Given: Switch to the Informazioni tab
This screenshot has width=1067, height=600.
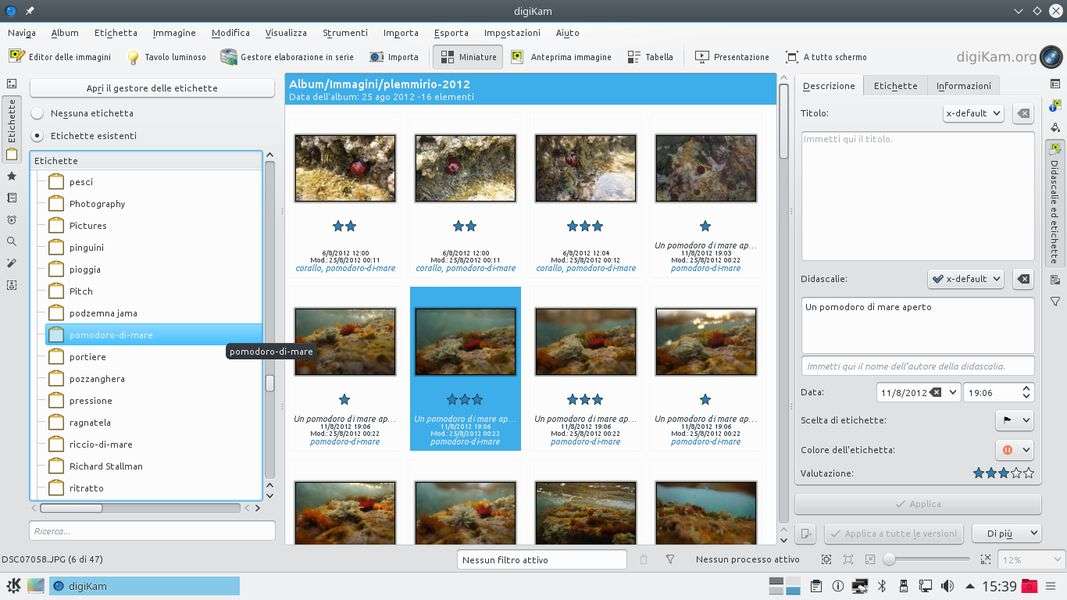Looking at the screenshot, I should 963,86.
